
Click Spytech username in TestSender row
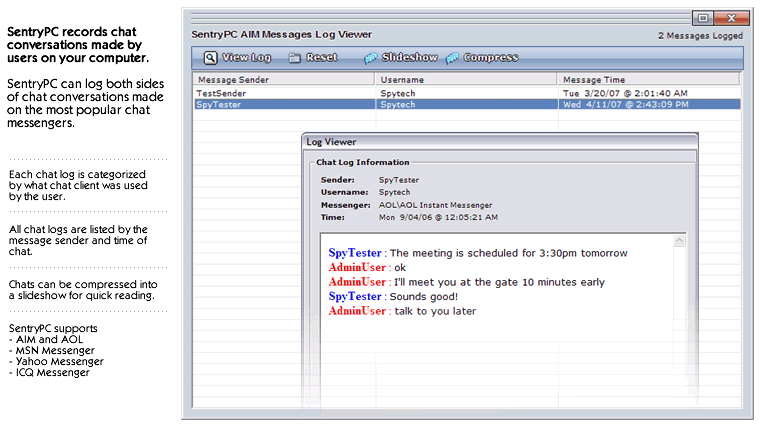click(397, 93)
